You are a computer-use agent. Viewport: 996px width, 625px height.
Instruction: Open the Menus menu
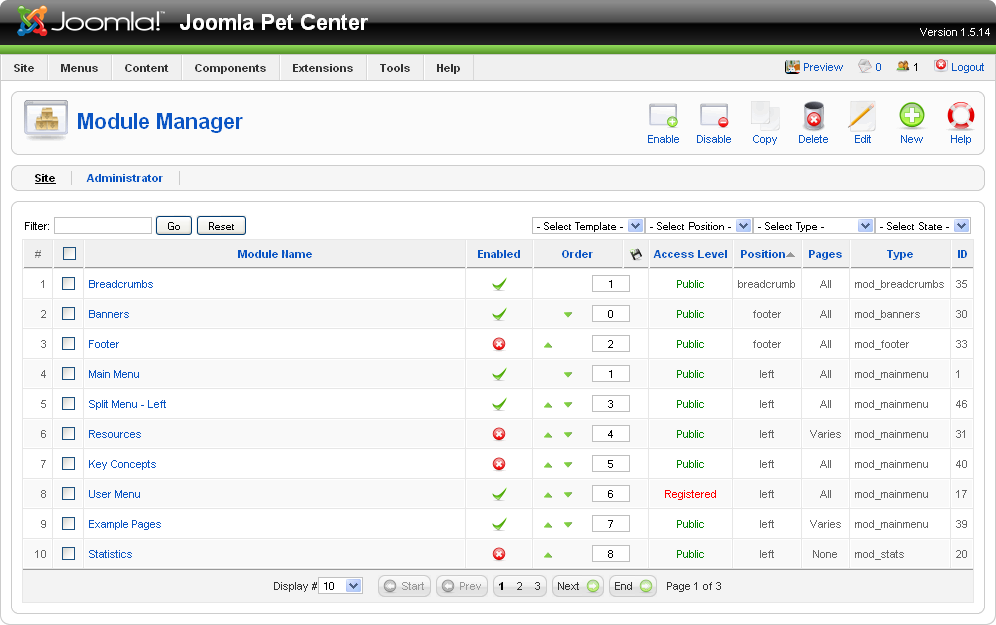79,68
